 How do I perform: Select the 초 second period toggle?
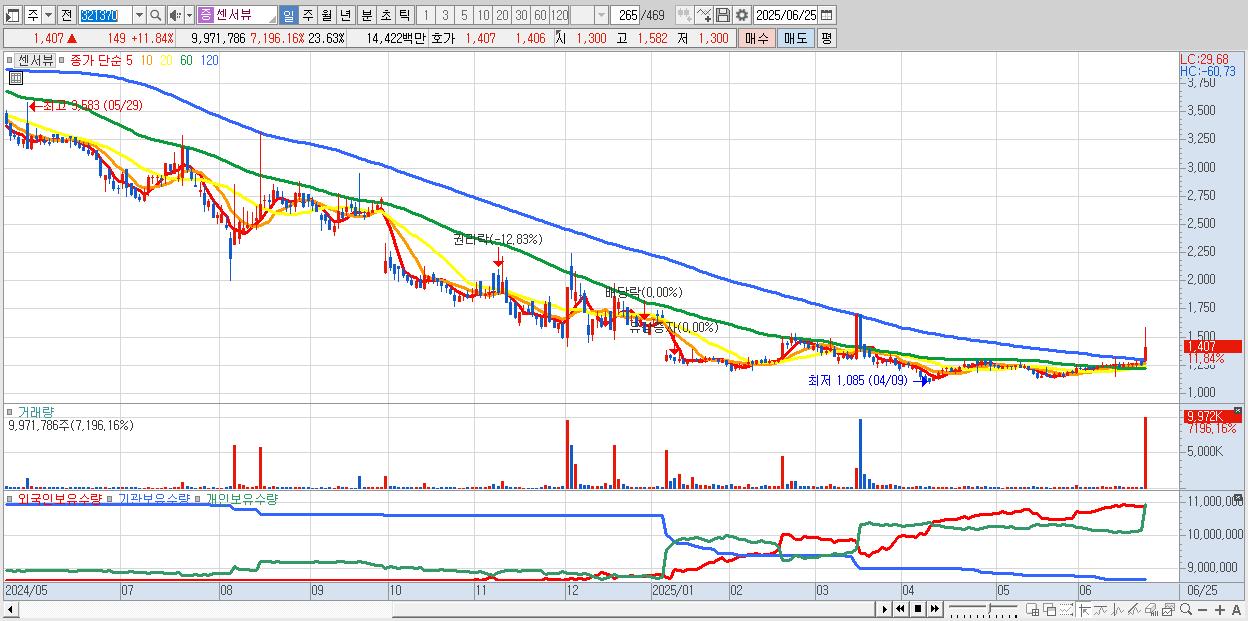385,15
